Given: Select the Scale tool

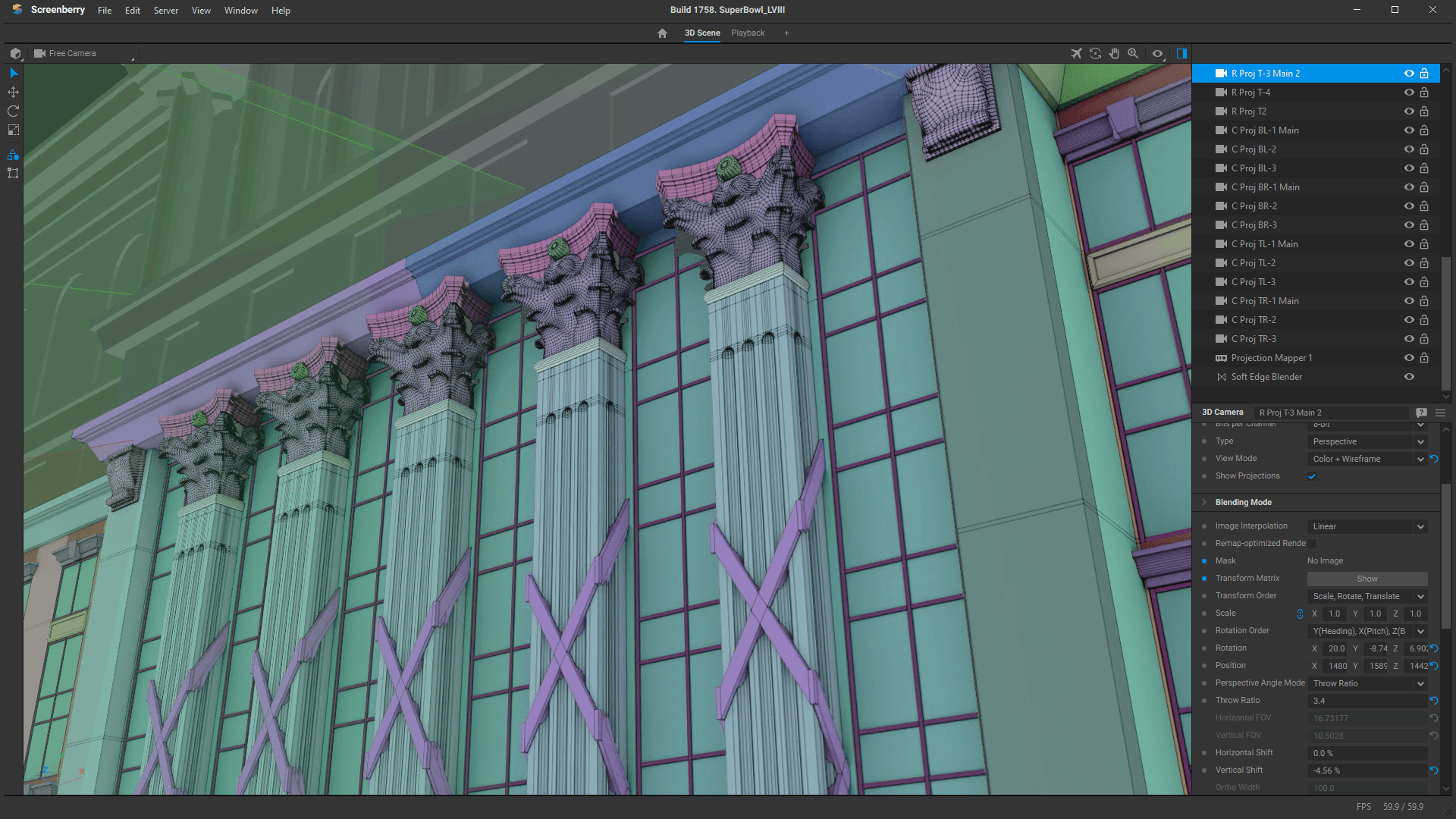Looking at the screenshot, I should click(x=13, y=130).
